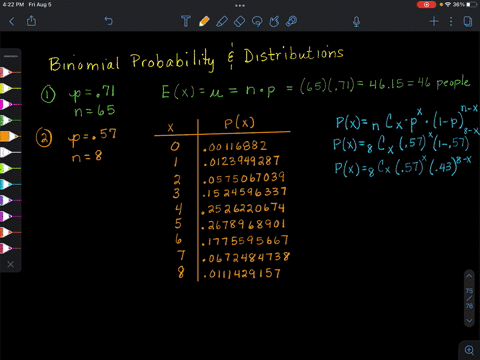Tap the blue formula ending '(.43)^8-x'
The height and width of the screenshot is (360, 480).
pos(403,166)
